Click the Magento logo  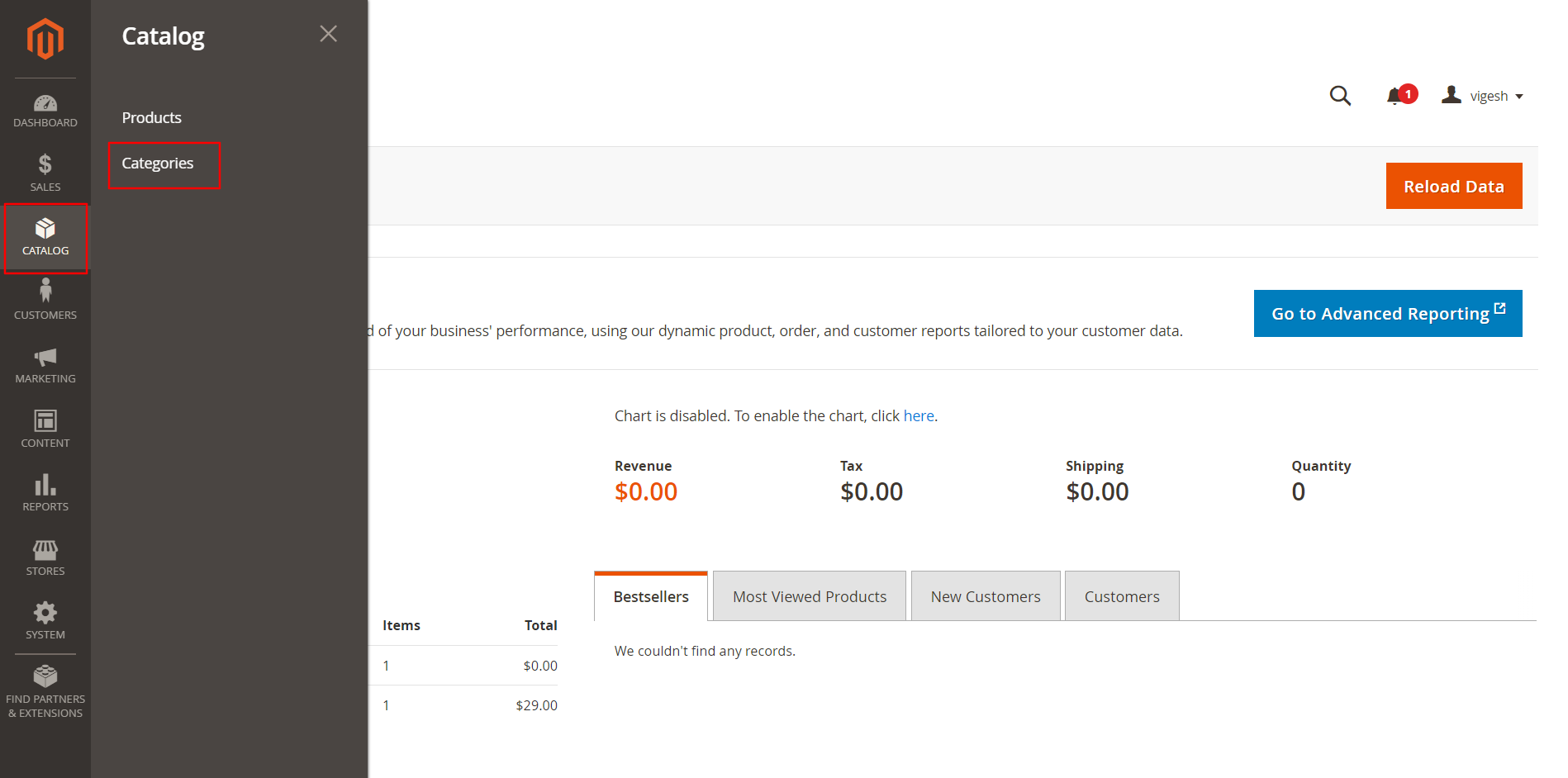click(45, 38)
